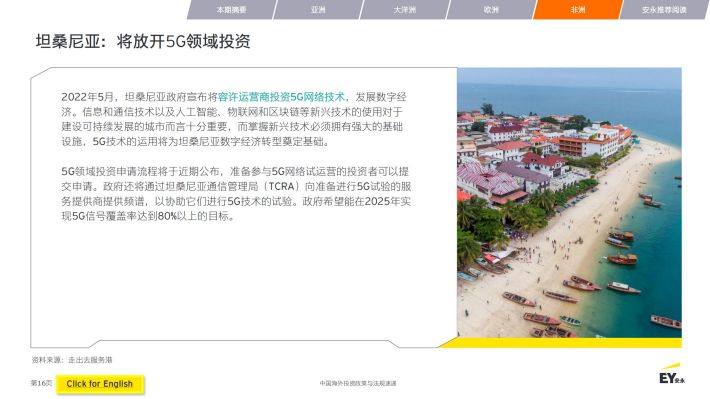Screen dimensions: 710x399
Task: Click the paragraph beginning 5G领域投资申请流程
Action: (x=236, y=194)
